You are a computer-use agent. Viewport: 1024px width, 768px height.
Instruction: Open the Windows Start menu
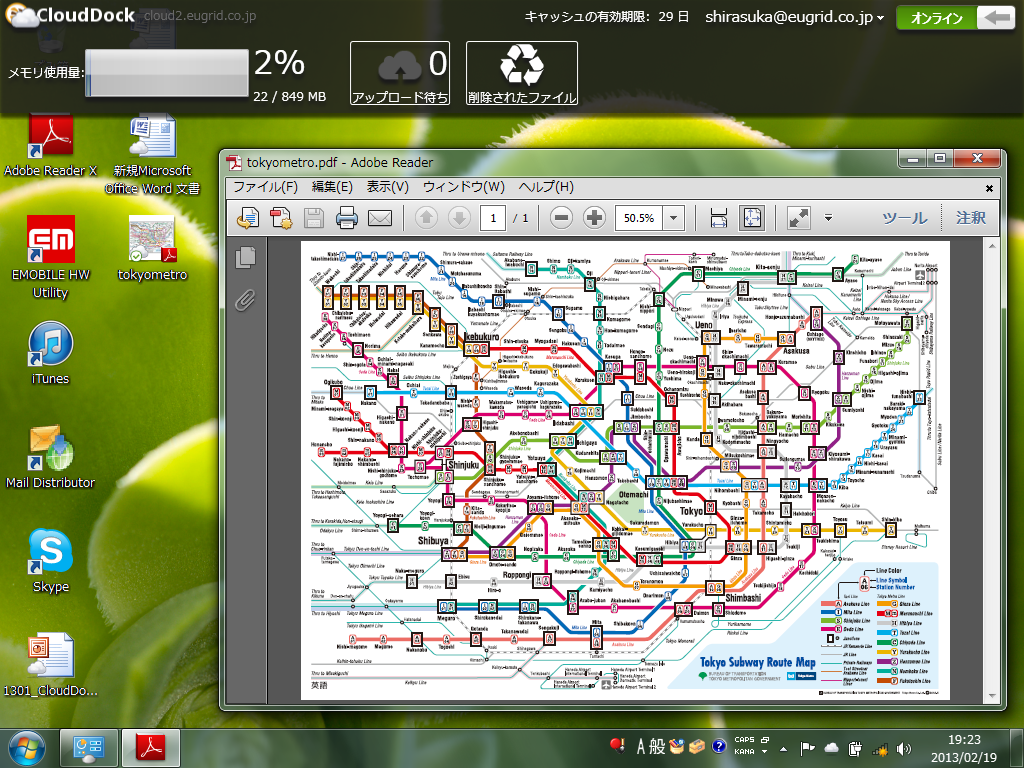(26, 748)
